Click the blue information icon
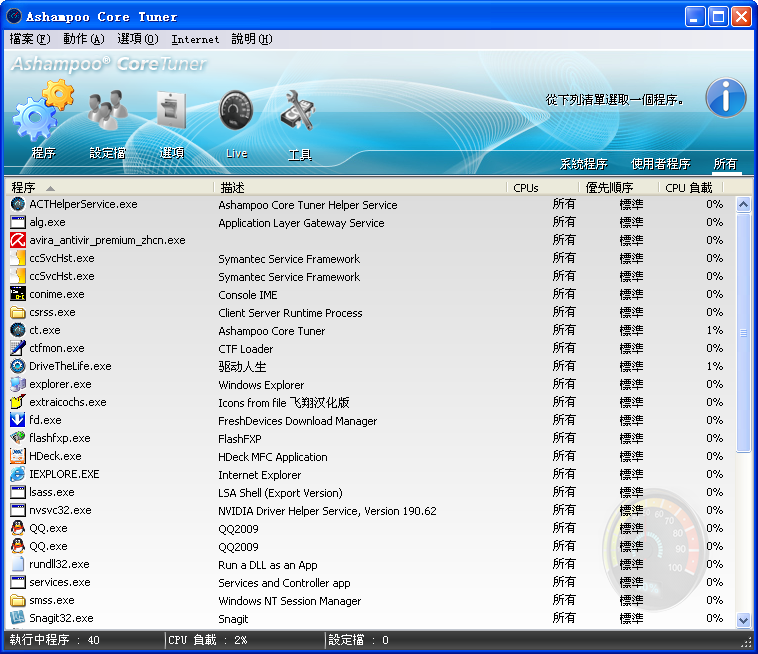Viewport: 758px width, 654px height. pyautogui.click(x=725, y=98)
